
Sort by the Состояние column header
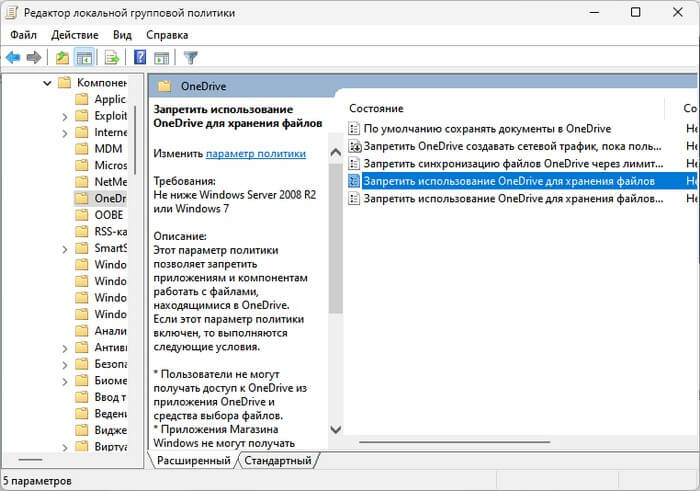(376, 108)
